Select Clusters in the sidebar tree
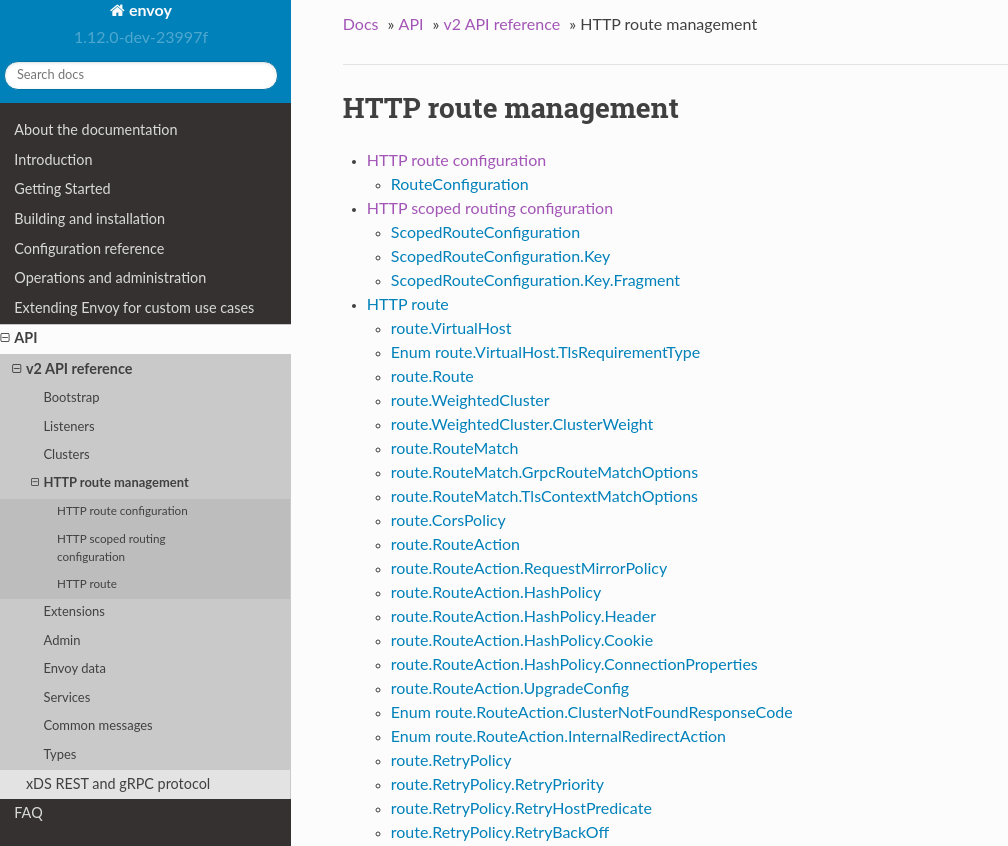This screenshot has width=1008, height=846. [x=66, y=454]
